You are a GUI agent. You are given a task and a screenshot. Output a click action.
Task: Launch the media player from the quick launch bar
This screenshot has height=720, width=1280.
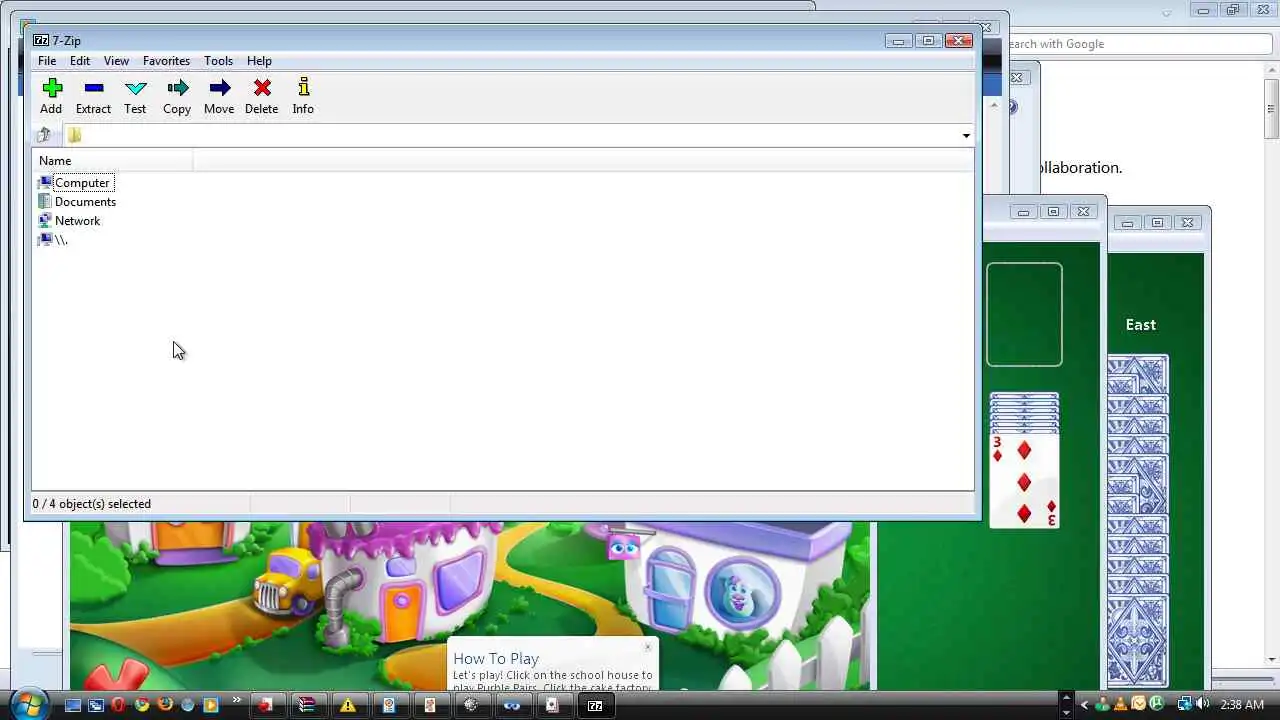(210, 705)
